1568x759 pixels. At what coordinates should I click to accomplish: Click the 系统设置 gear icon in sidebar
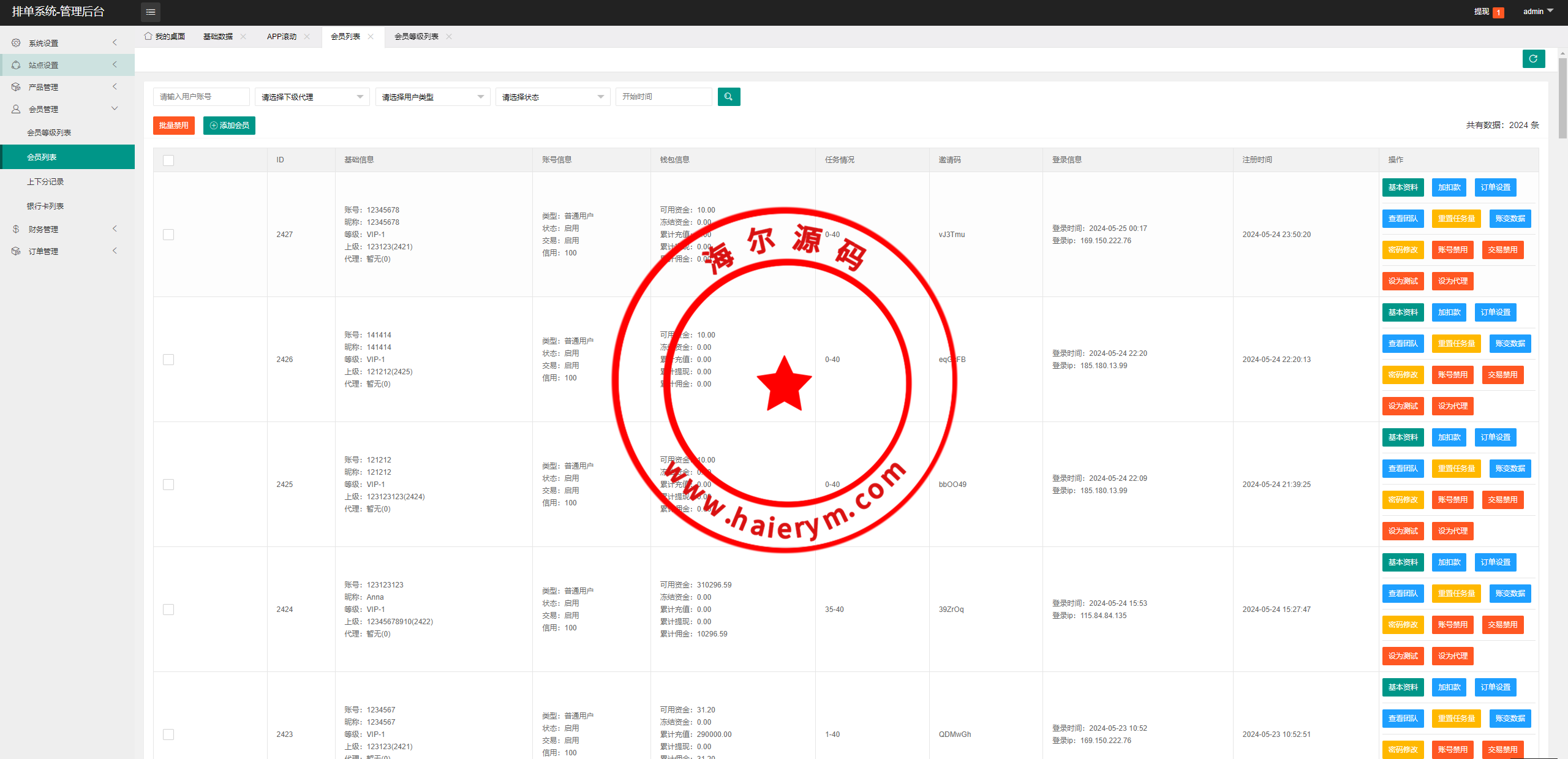[x=16, y=43]
